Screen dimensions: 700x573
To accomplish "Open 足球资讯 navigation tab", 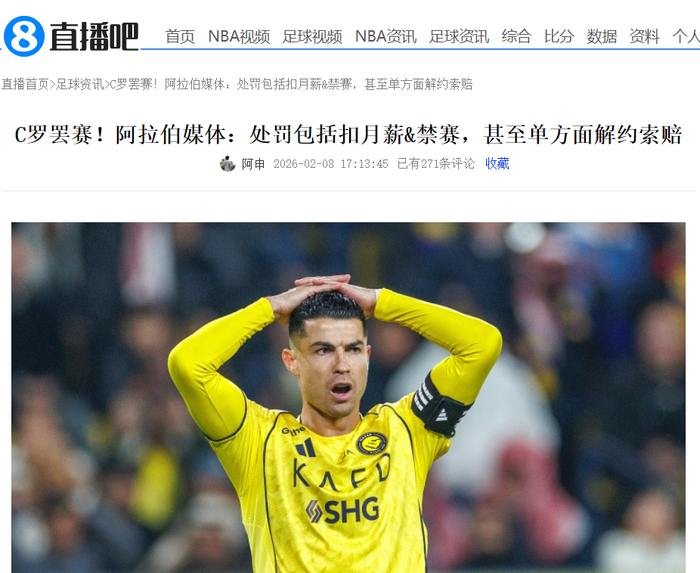I will pyautogui.click(x=459, y=36).
